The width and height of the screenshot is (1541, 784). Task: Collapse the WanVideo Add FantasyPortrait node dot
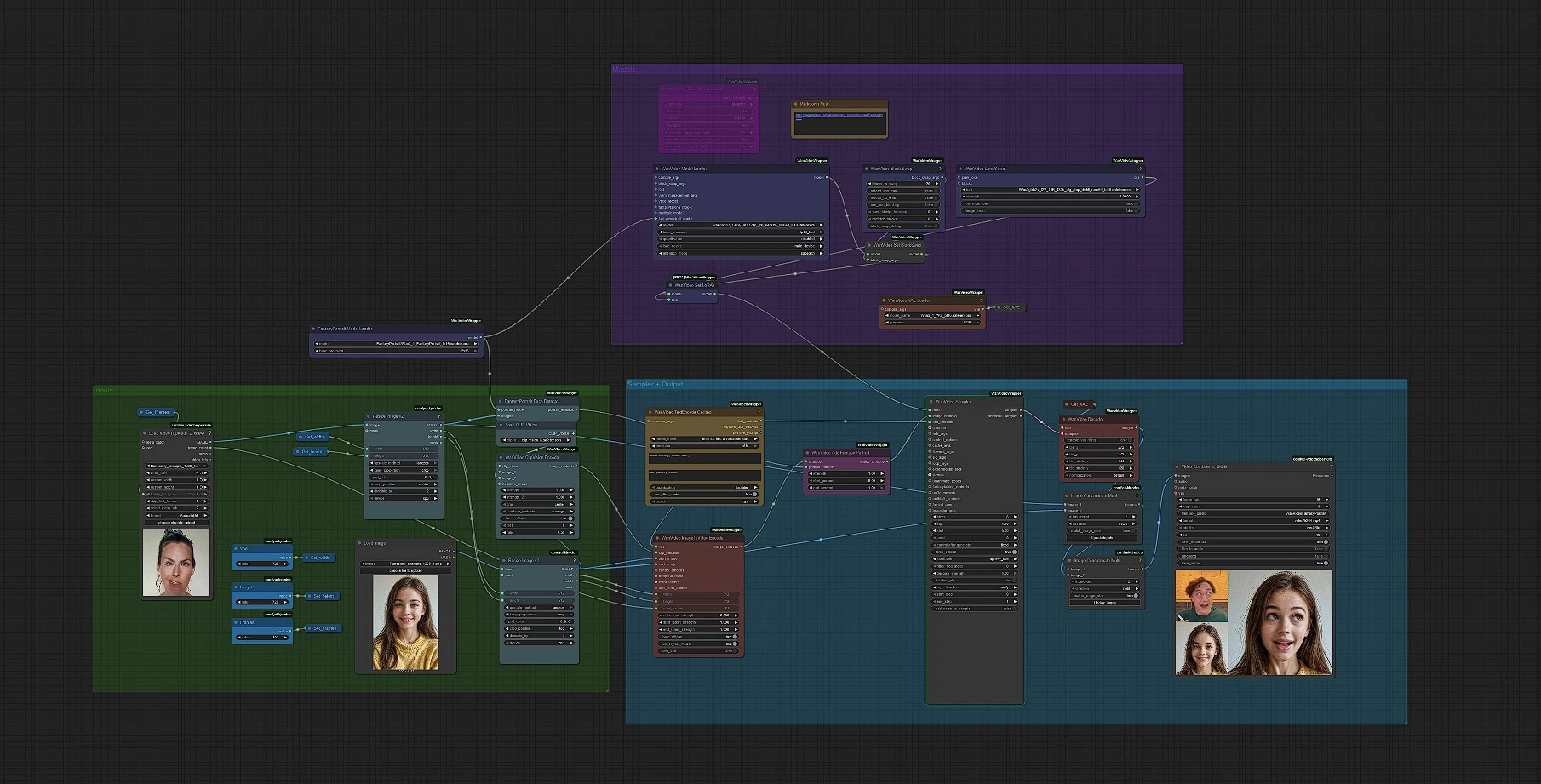(807, 453)
